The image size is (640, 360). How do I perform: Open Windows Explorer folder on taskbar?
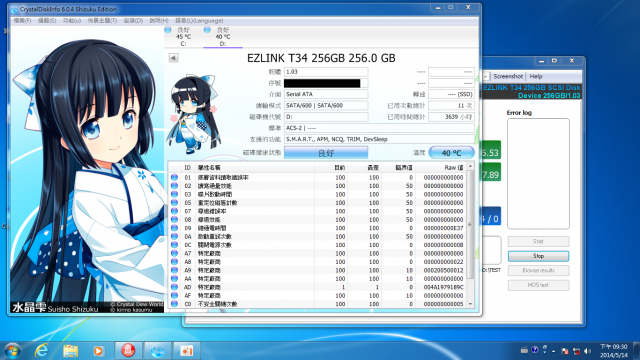[x=70, y=351]
